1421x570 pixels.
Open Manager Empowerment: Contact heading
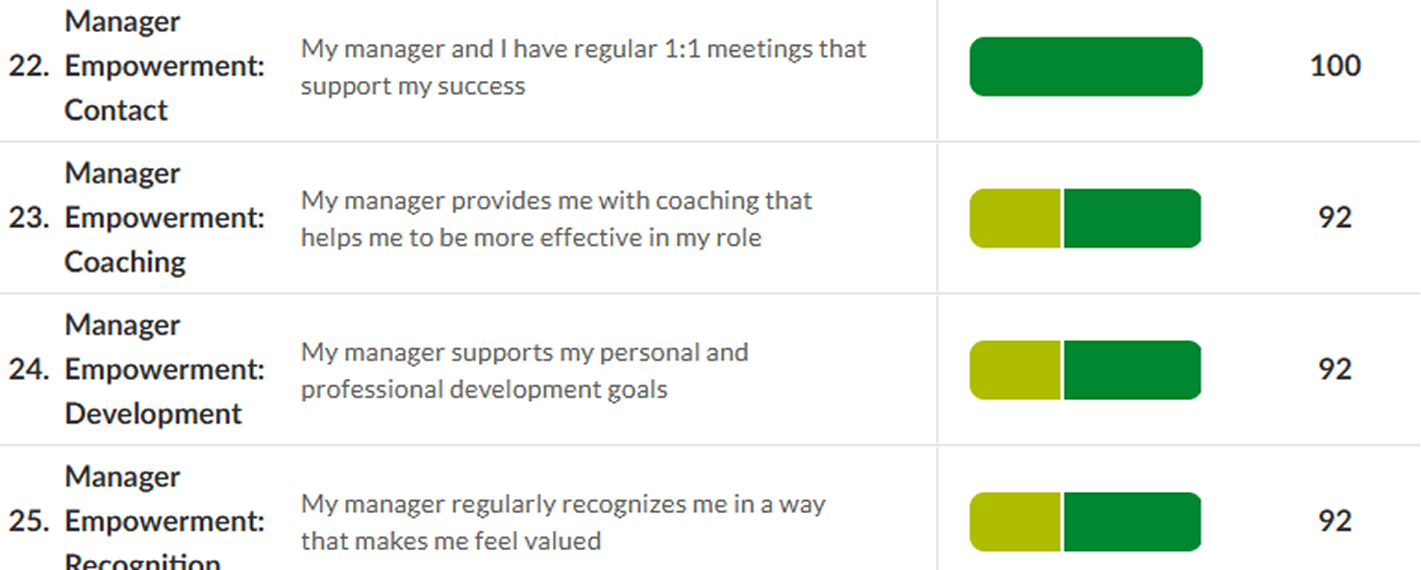165,66
